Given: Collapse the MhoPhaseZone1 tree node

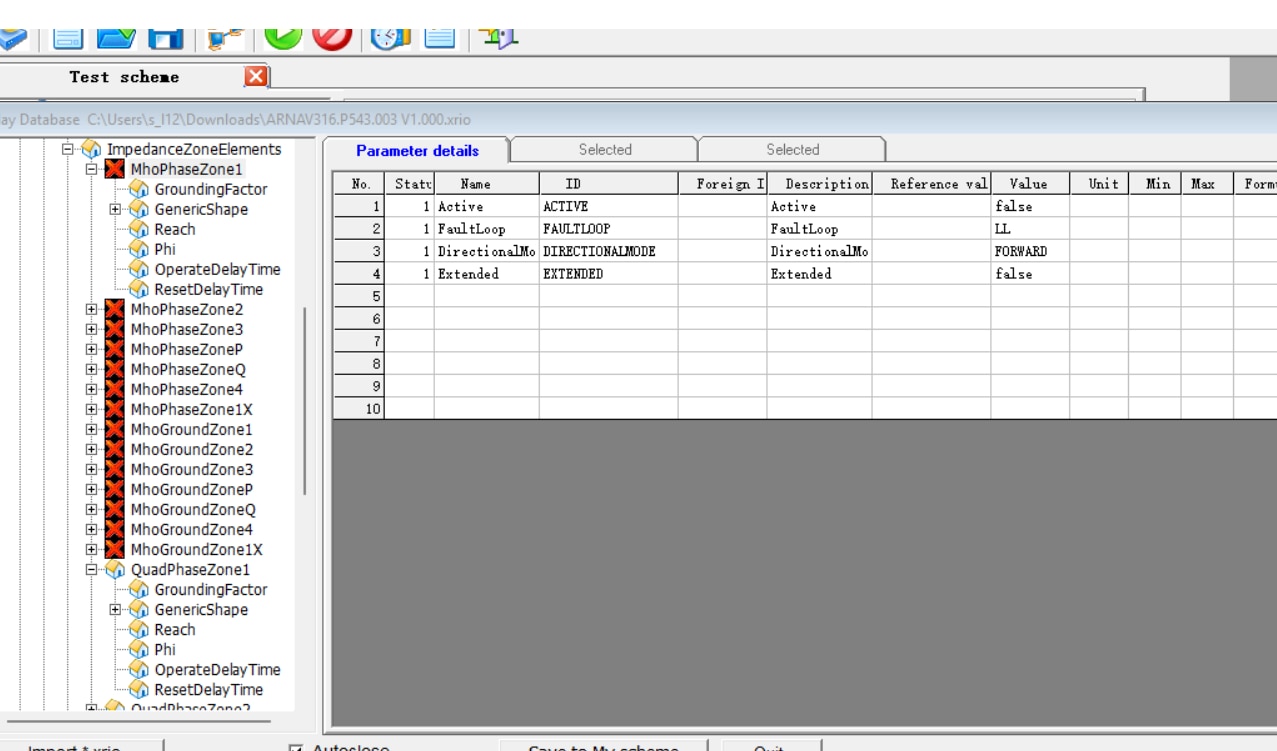Looking at the screenshot, I should (92, 169).
